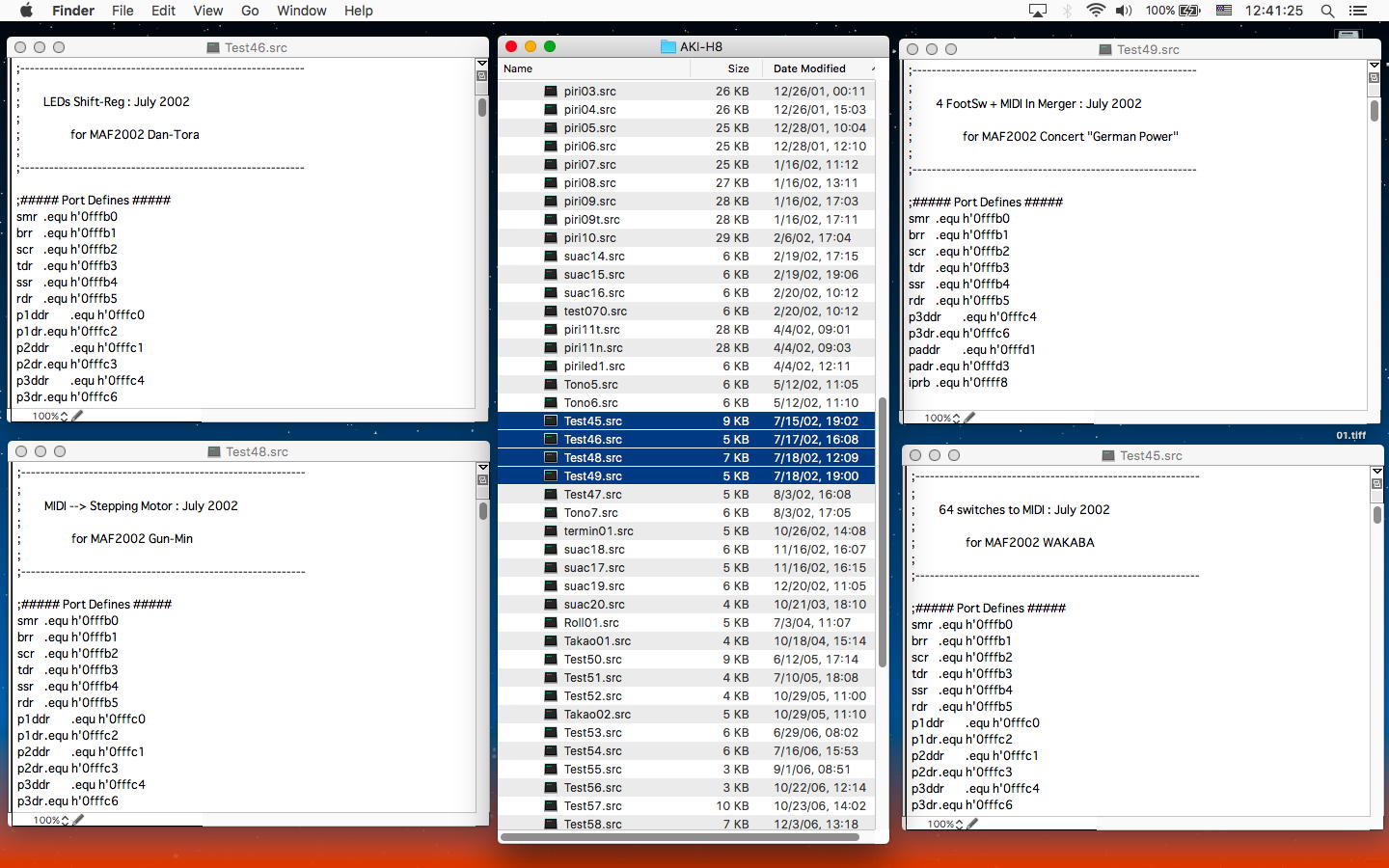Click the checkmark icon above Test48.src scrollbar

[483, 480]
